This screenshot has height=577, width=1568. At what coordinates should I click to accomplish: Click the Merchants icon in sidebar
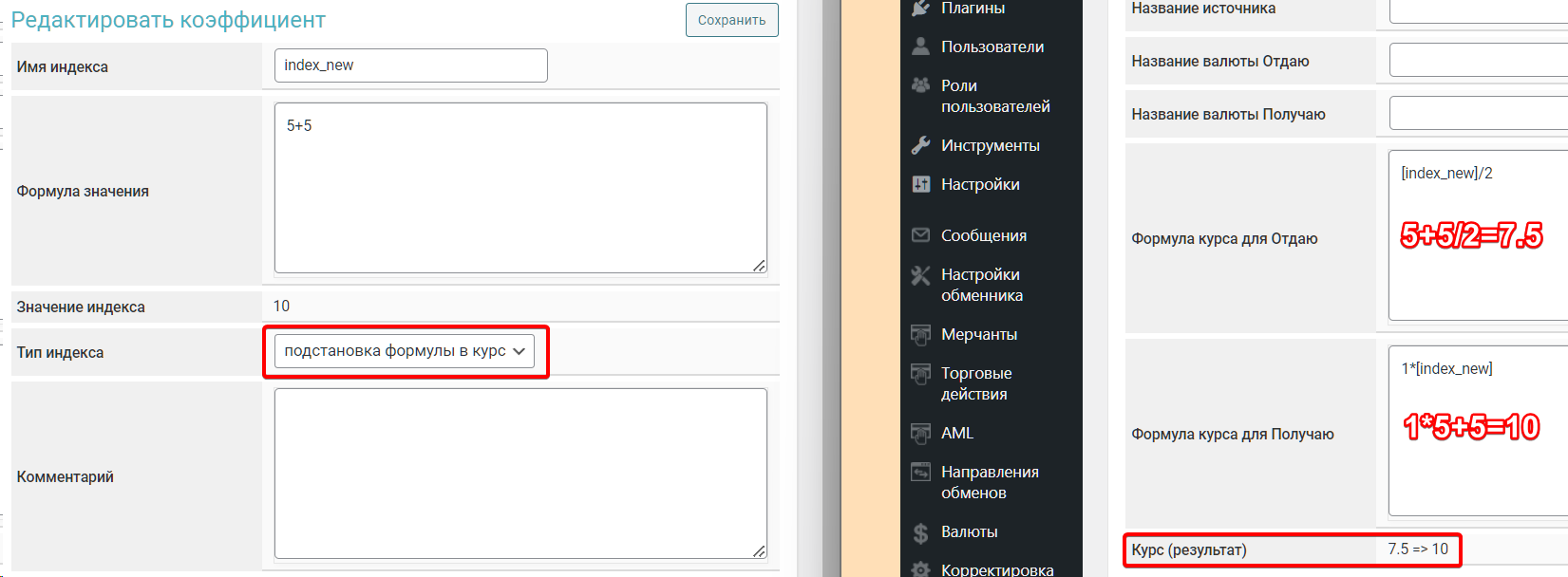click(x=920, y=334)
